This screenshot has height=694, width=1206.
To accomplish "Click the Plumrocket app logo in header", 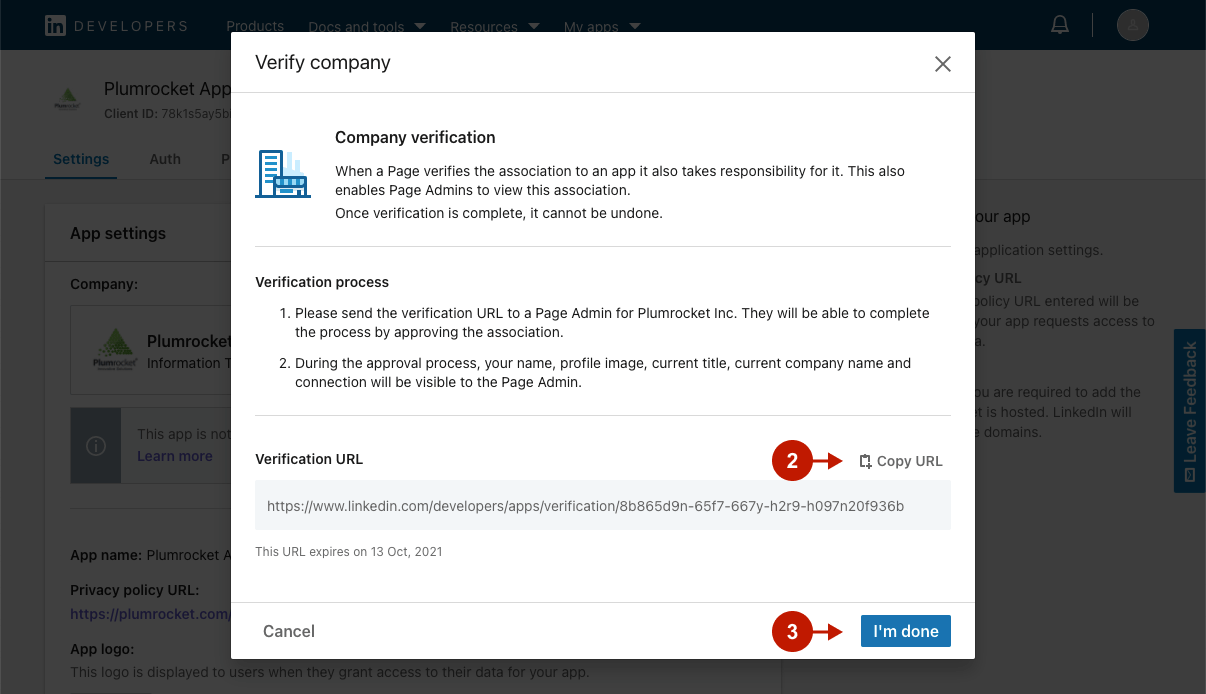I will (67, 100).
